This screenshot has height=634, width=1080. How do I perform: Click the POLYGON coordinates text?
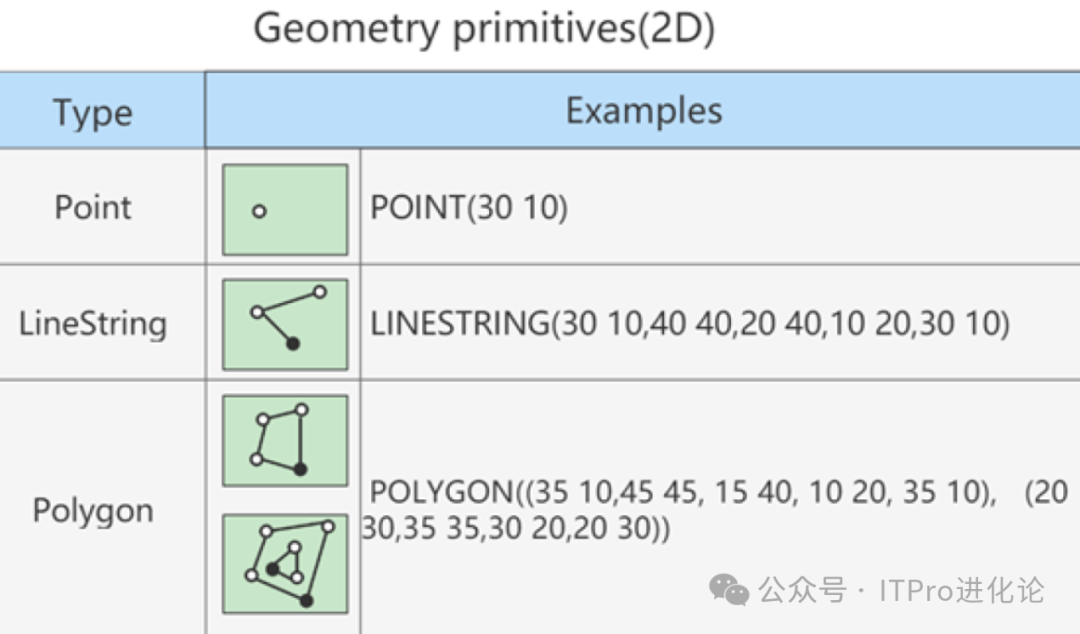tap(715, 511)
